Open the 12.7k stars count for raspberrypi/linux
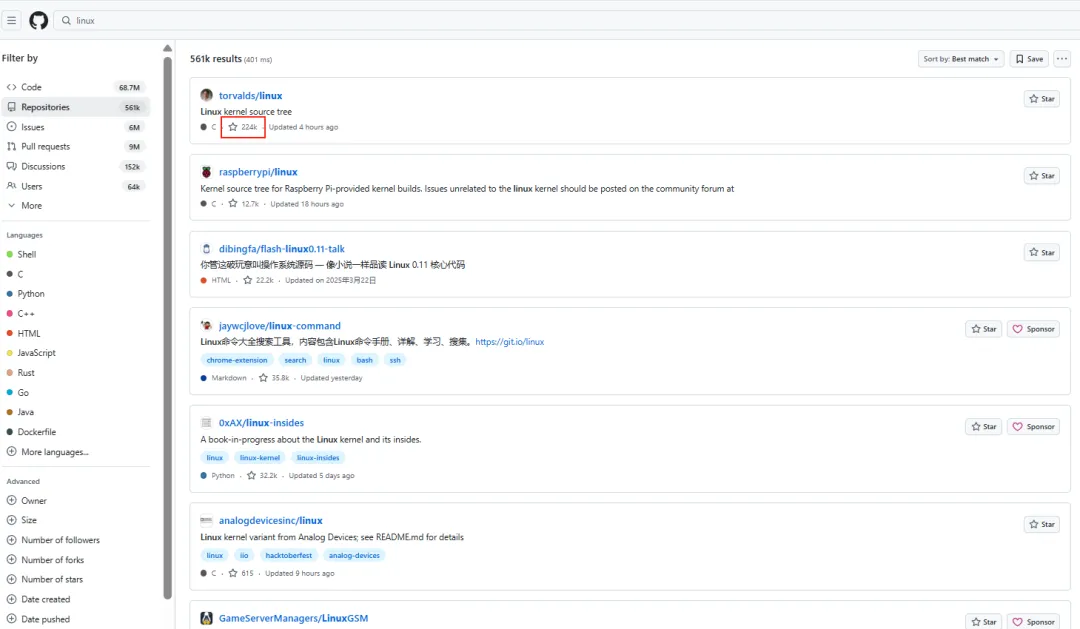 [x=244, y=204]
